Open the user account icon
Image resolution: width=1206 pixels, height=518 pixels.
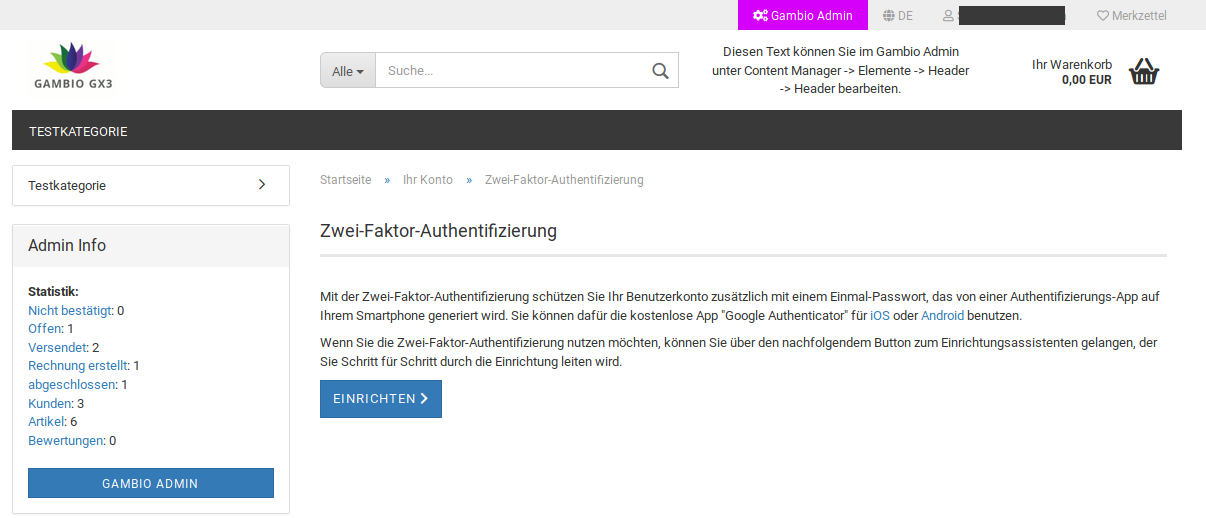[x=948, y=16]
